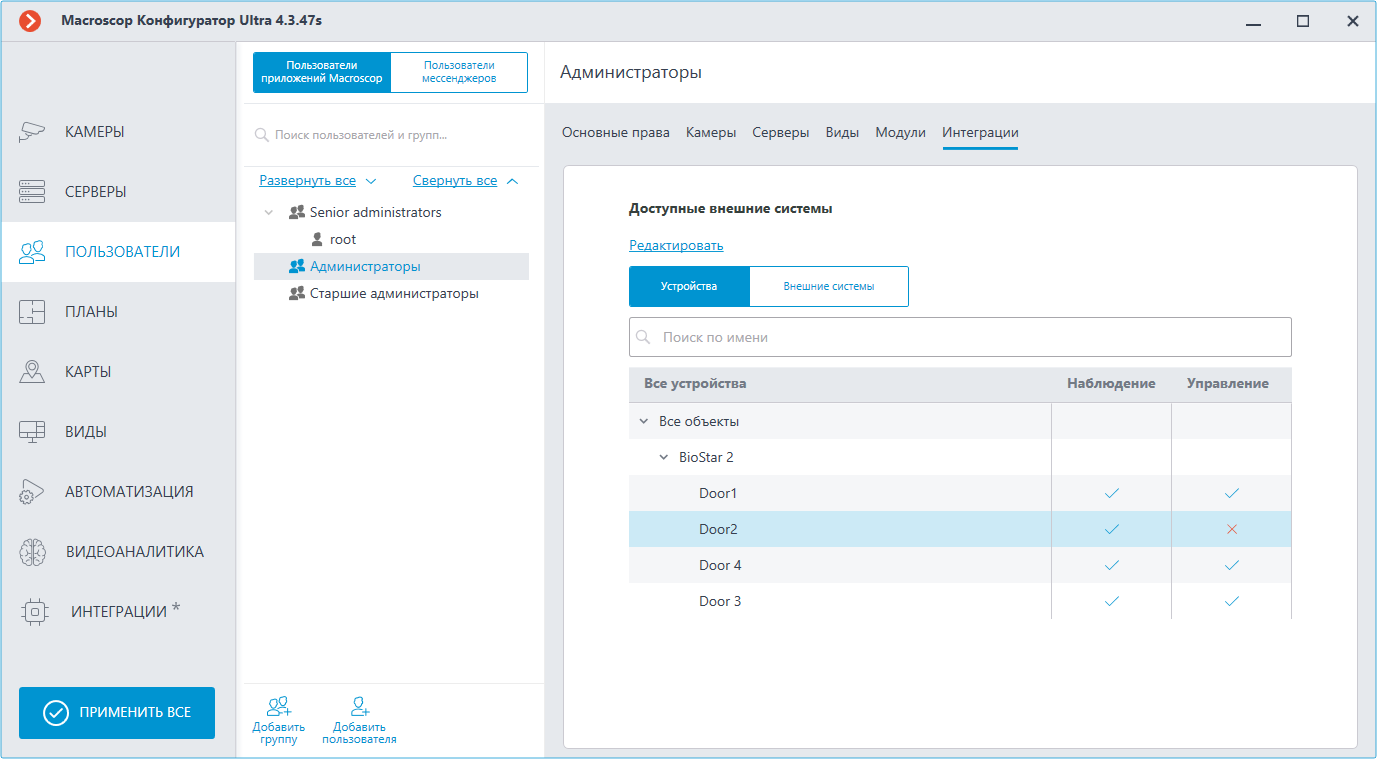The height and width of the screenshot is (759, 1377).
Task: Select the Устройства segment button
Action: tap(689, 286)
